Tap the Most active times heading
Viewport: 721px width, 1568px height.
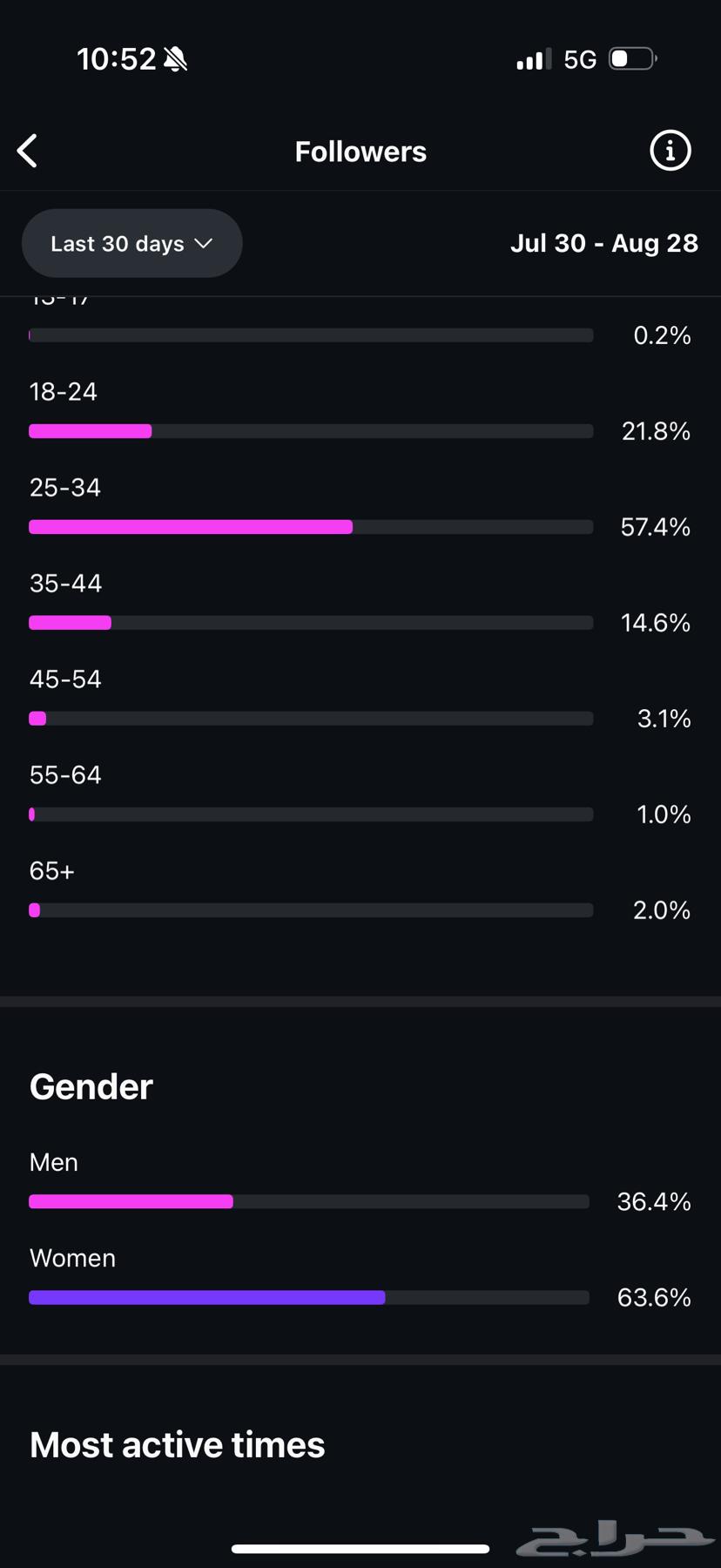tap(177, 1445)
